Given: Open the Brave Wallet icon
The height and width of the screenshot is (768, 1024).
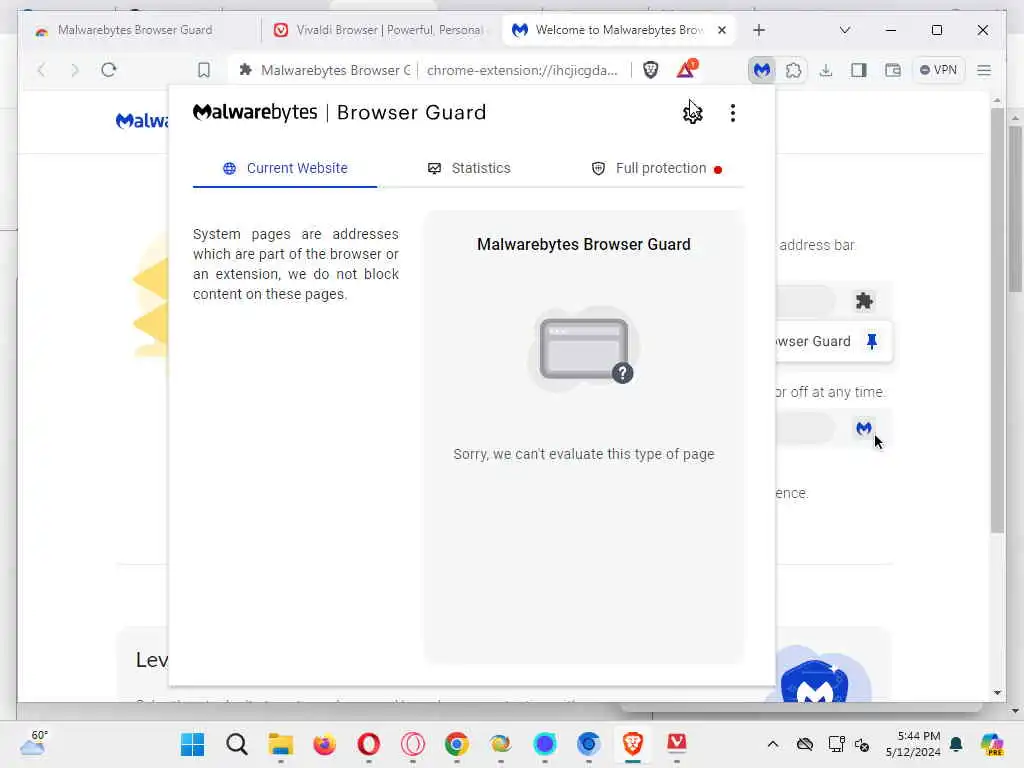Looking at the screenshot, I should 892,70.
